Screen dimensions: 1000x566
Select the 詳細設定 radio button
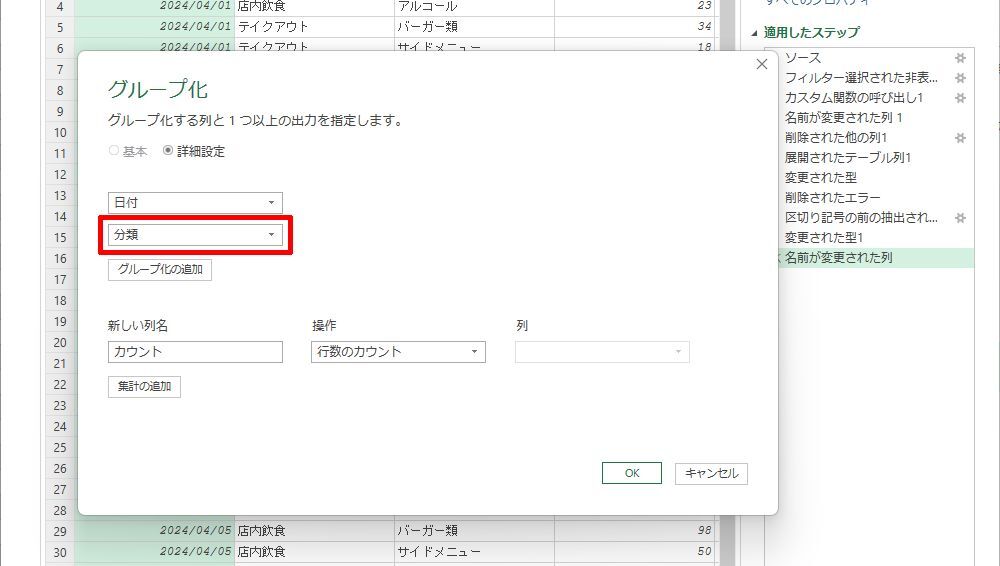(168, 152)
